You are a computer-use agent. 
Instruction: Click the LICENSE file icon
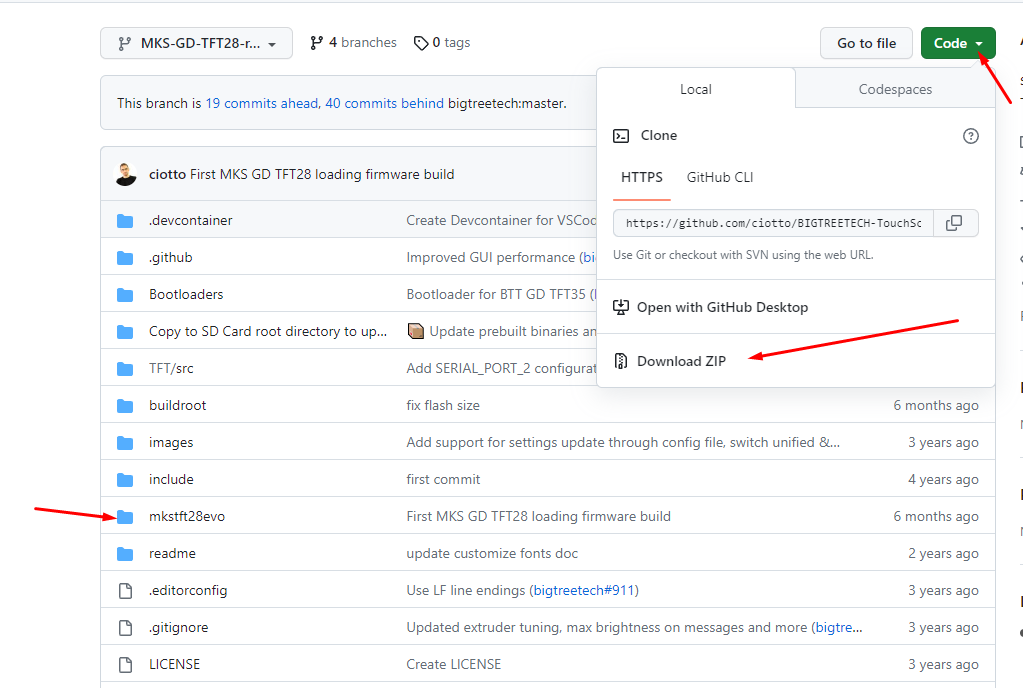click(125, 665)
